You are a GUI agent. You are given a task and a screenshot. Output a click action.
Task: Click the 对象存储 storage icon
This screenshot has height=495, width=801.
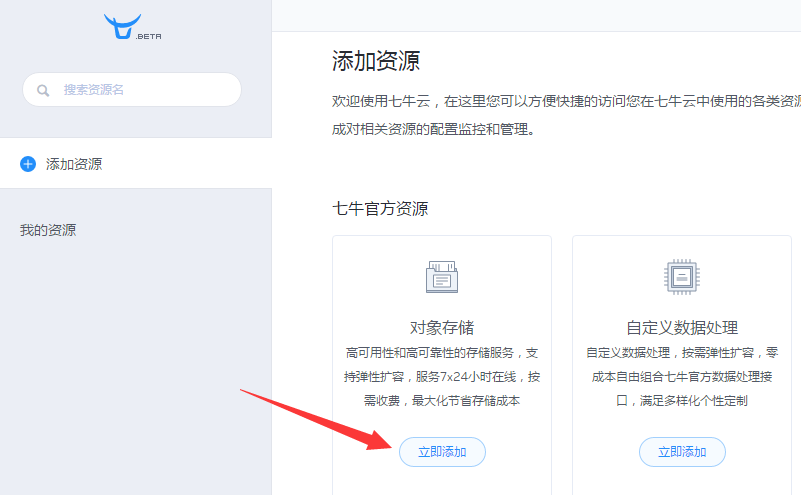[442, 277]
